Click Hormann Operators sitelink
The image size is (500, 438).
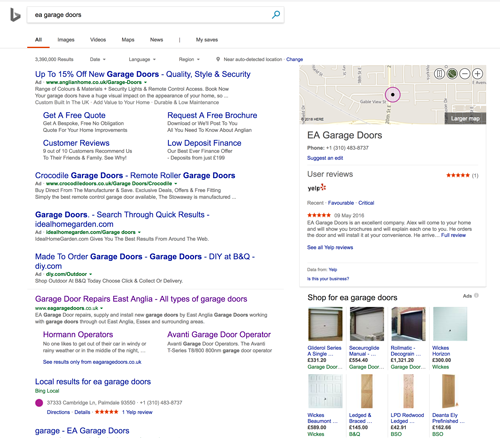point(78,334)
